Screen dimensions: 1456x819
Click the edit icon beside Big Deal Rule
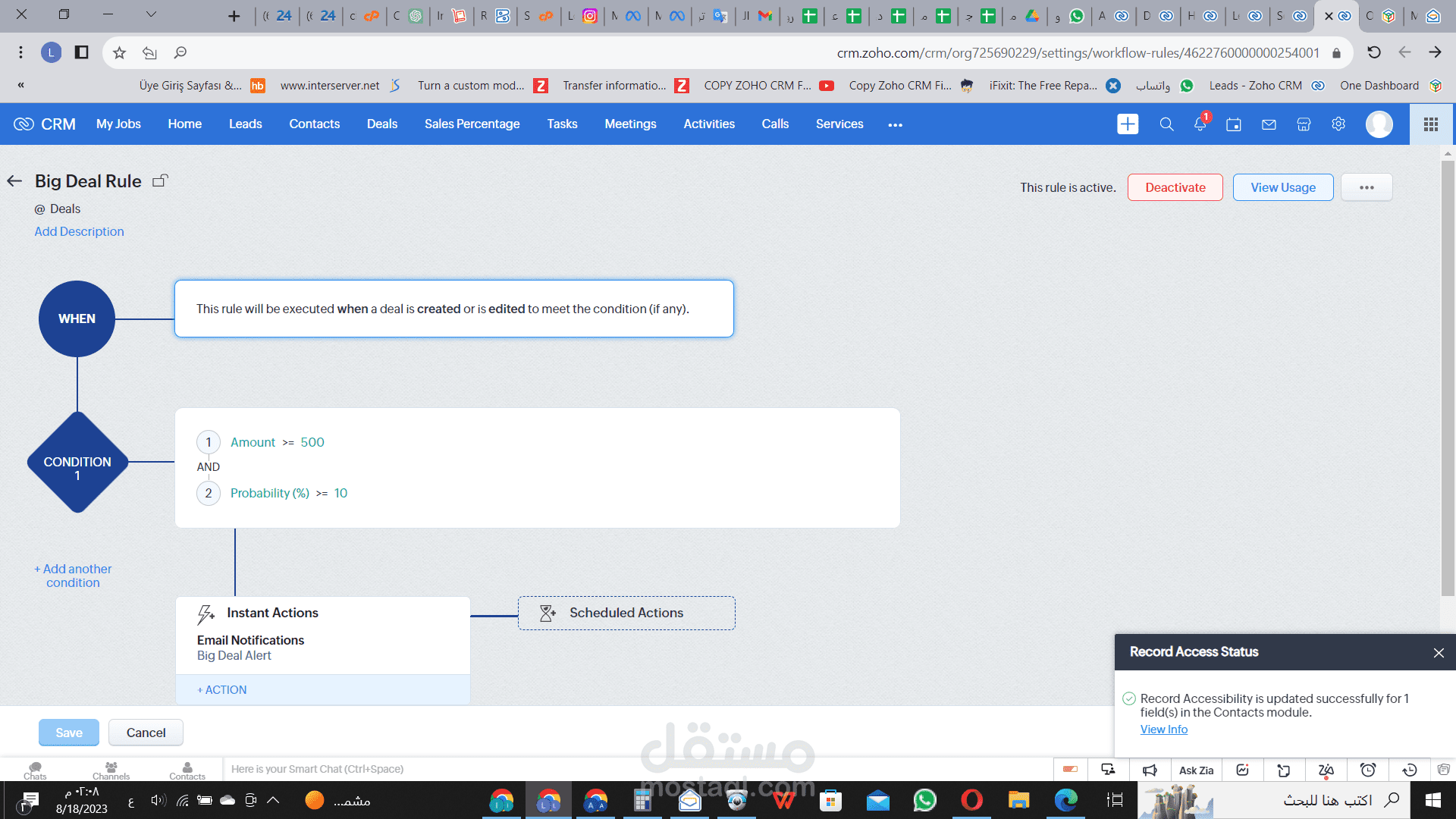pyautogui.click(x=160, y=181)
